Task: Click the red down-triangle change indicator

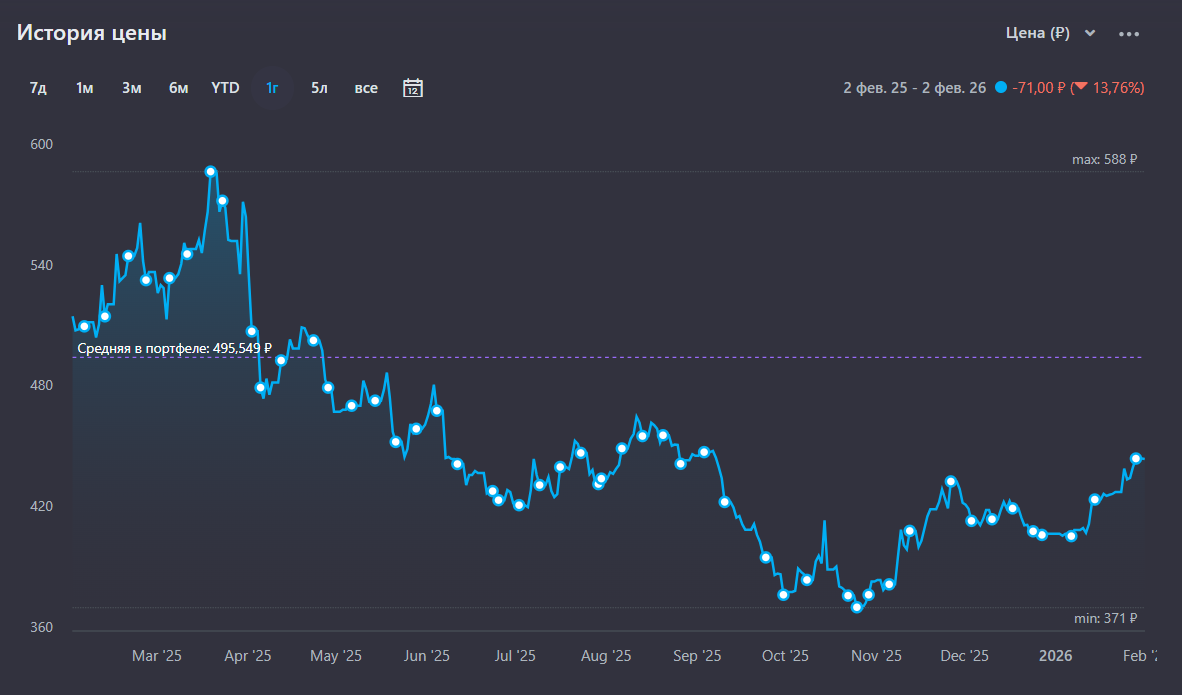Action: coord(1080,88)
